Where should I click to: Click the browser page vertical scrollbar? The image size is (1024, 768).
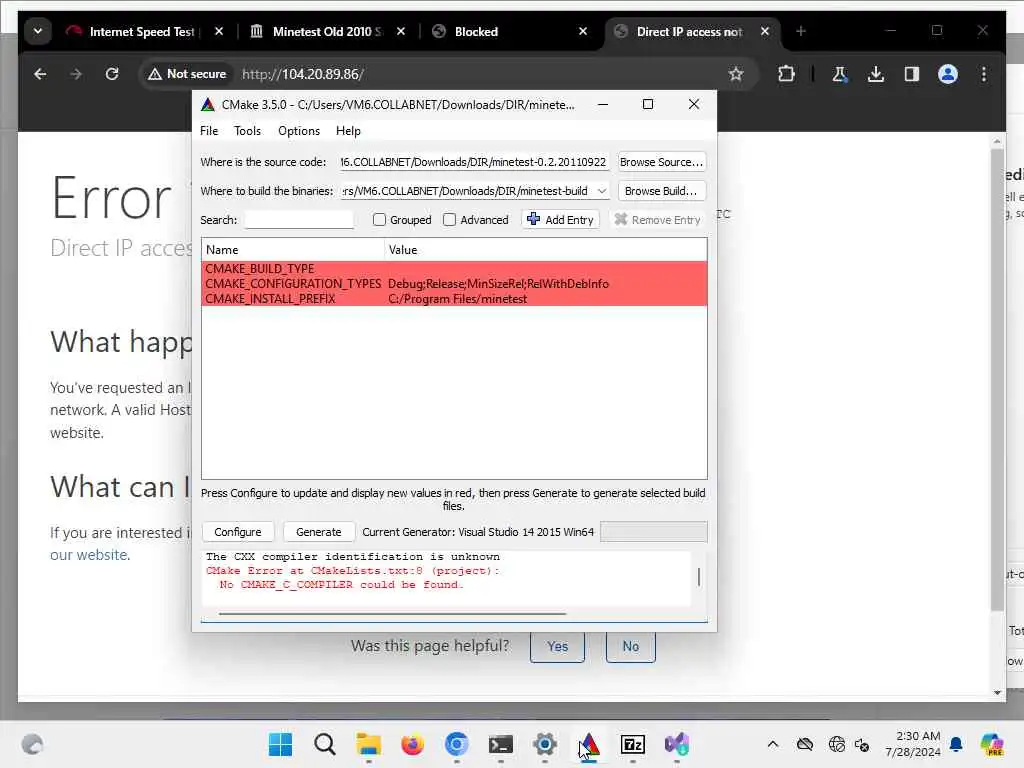(997, 379)
